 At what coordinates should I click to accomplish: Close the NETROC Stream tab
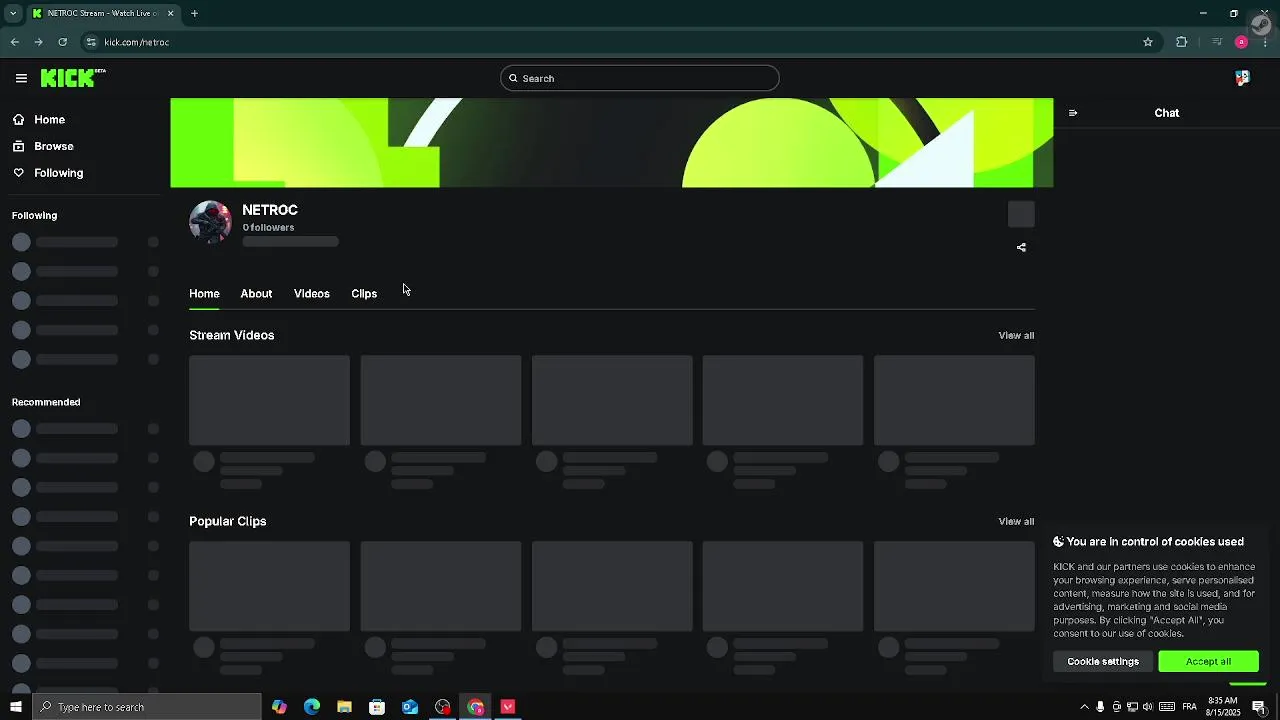coord(170,13)
